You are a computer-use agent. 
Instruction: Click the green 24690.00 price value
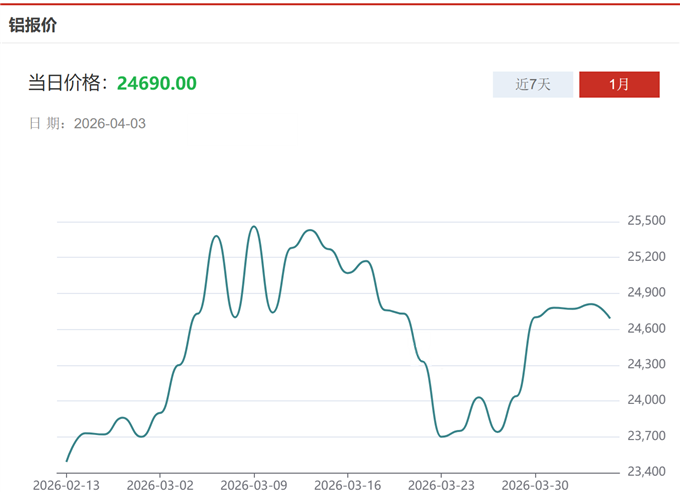(x=157, y=83)
